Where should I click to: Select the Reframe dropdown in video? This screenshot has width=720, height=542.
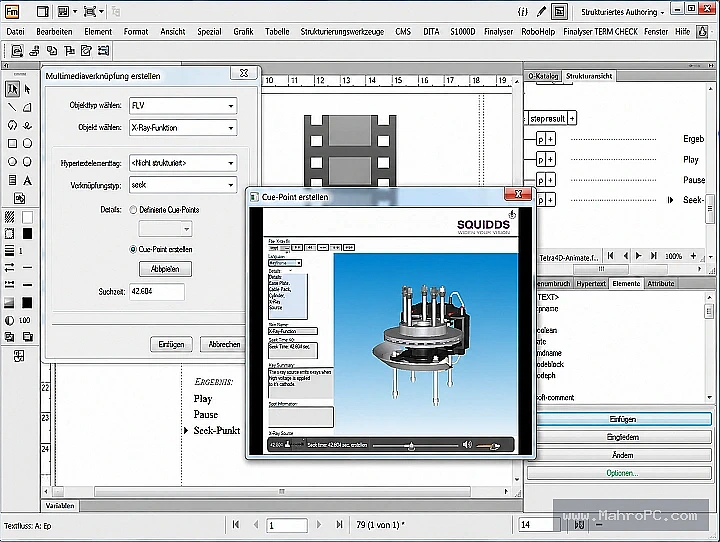click(285, 263)
